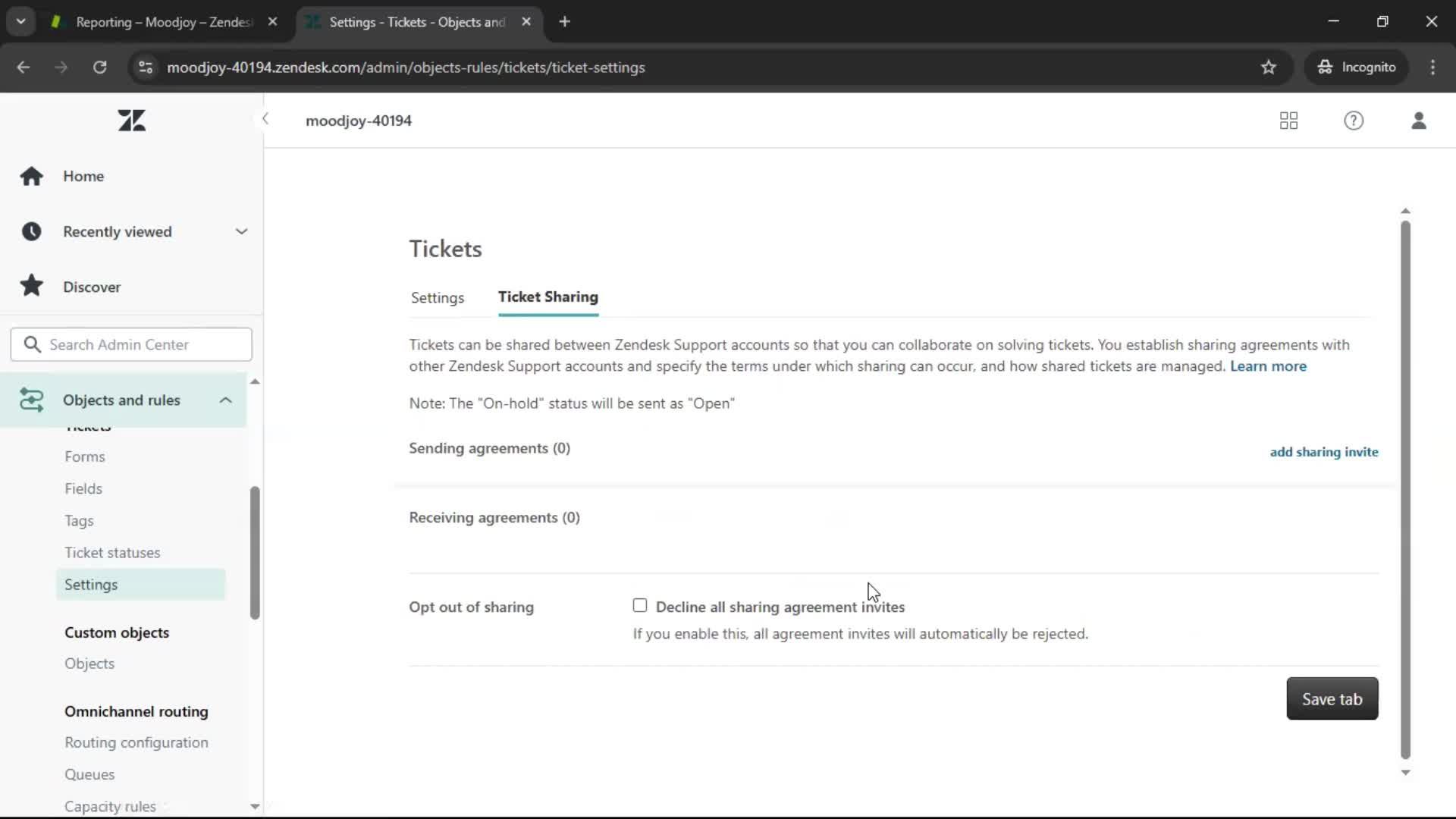This screenshot has height=819, width=1456.
Task: Select the Ticket Sharing tab
Action: coord(548,297)
